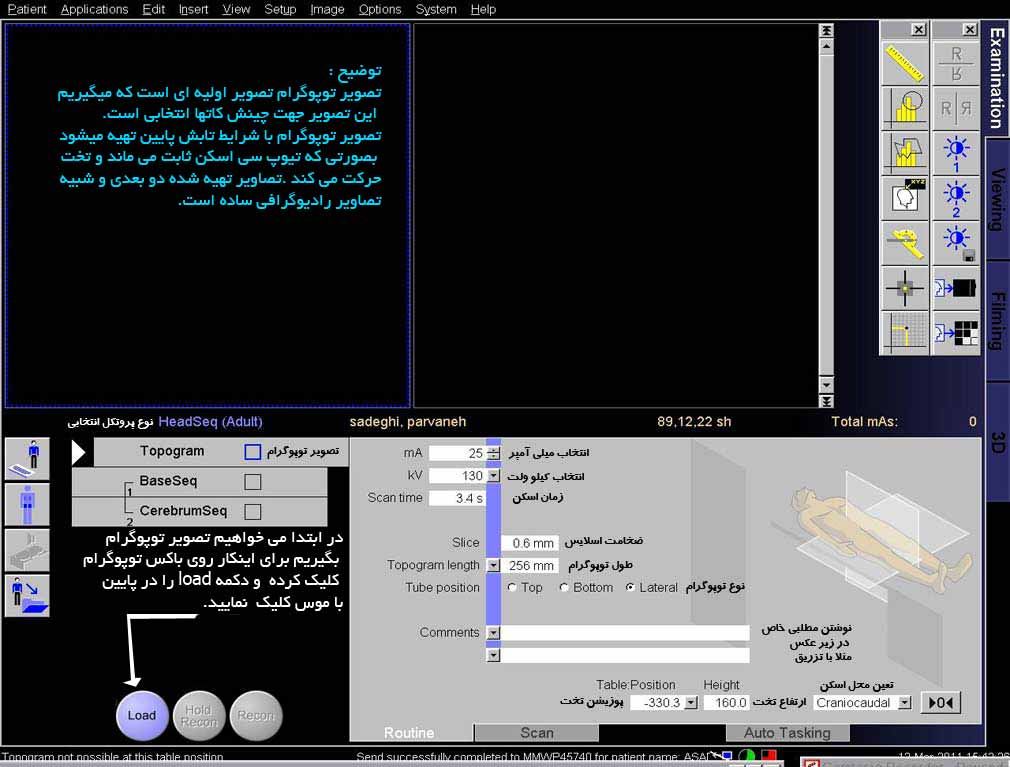Open the second Comments line dropdown arrow

(493, 656)
